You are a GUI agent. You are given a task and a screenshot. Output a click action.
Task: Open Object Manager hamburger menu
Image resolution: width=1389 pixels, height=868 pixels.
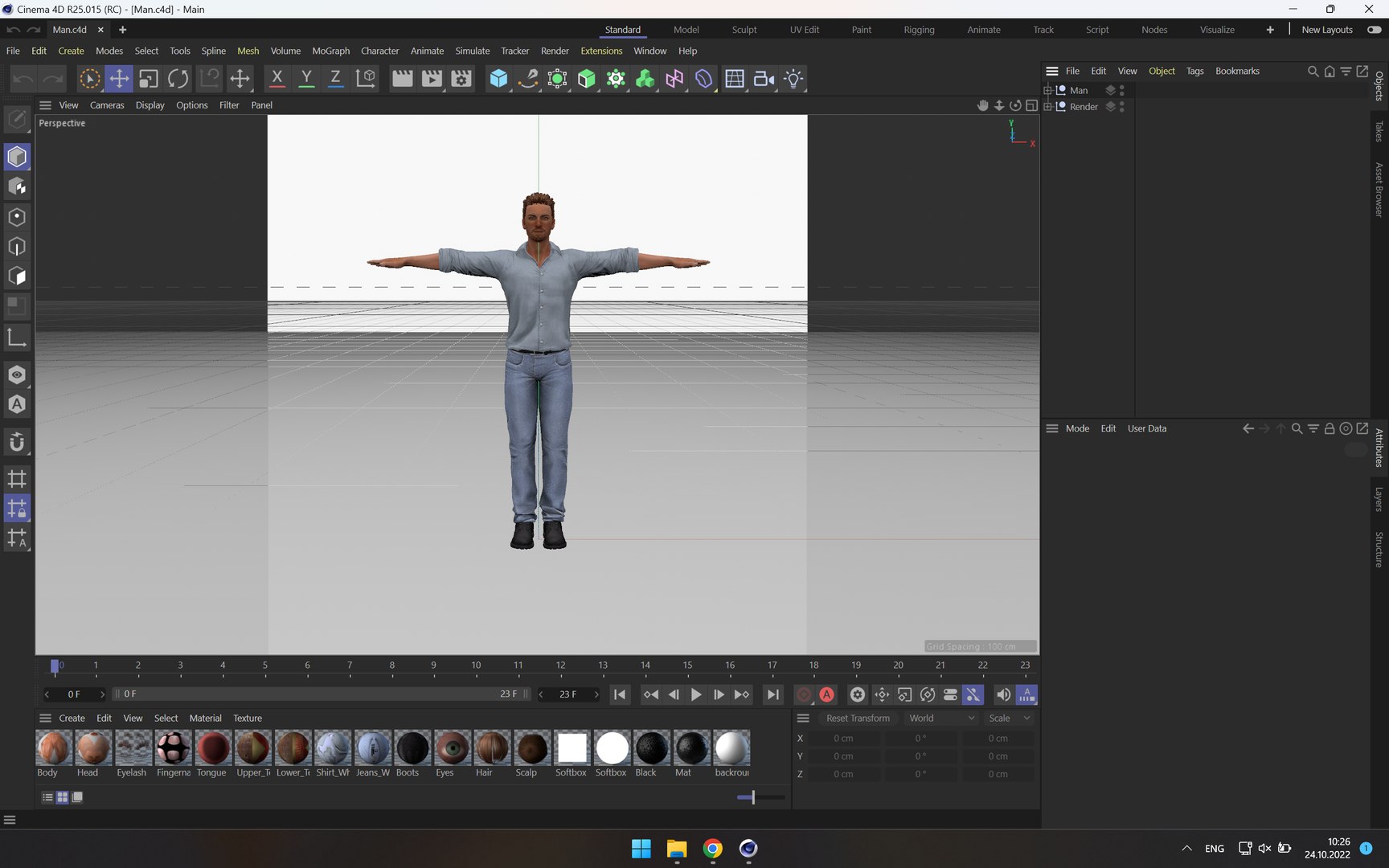1051,72
